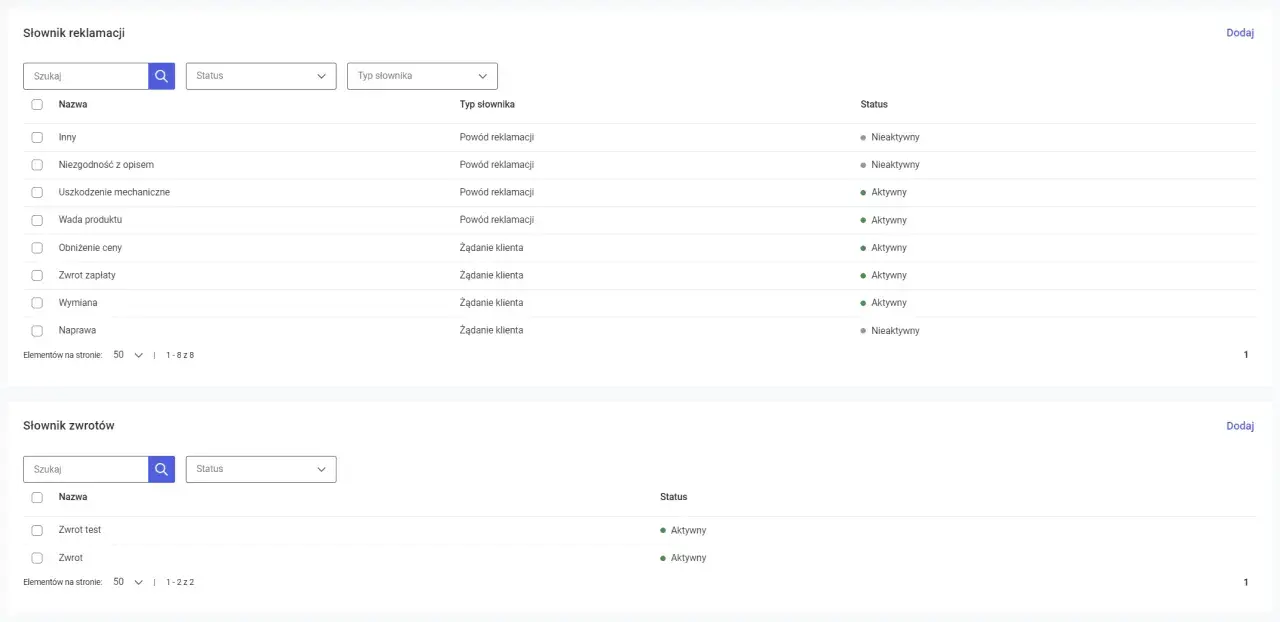
Task: Tick the Uszkodzenie mechaniczne checkbox
Action: tap(37, 192)
